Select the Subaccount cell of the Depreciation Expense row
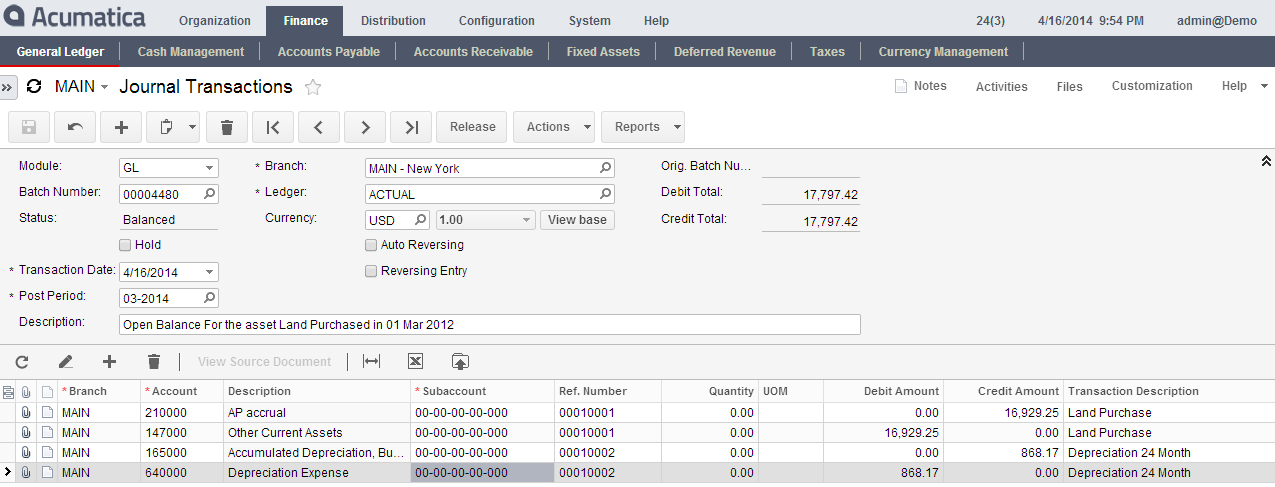Viewport: 1275px width, 487px height. [x=482, y=473]
